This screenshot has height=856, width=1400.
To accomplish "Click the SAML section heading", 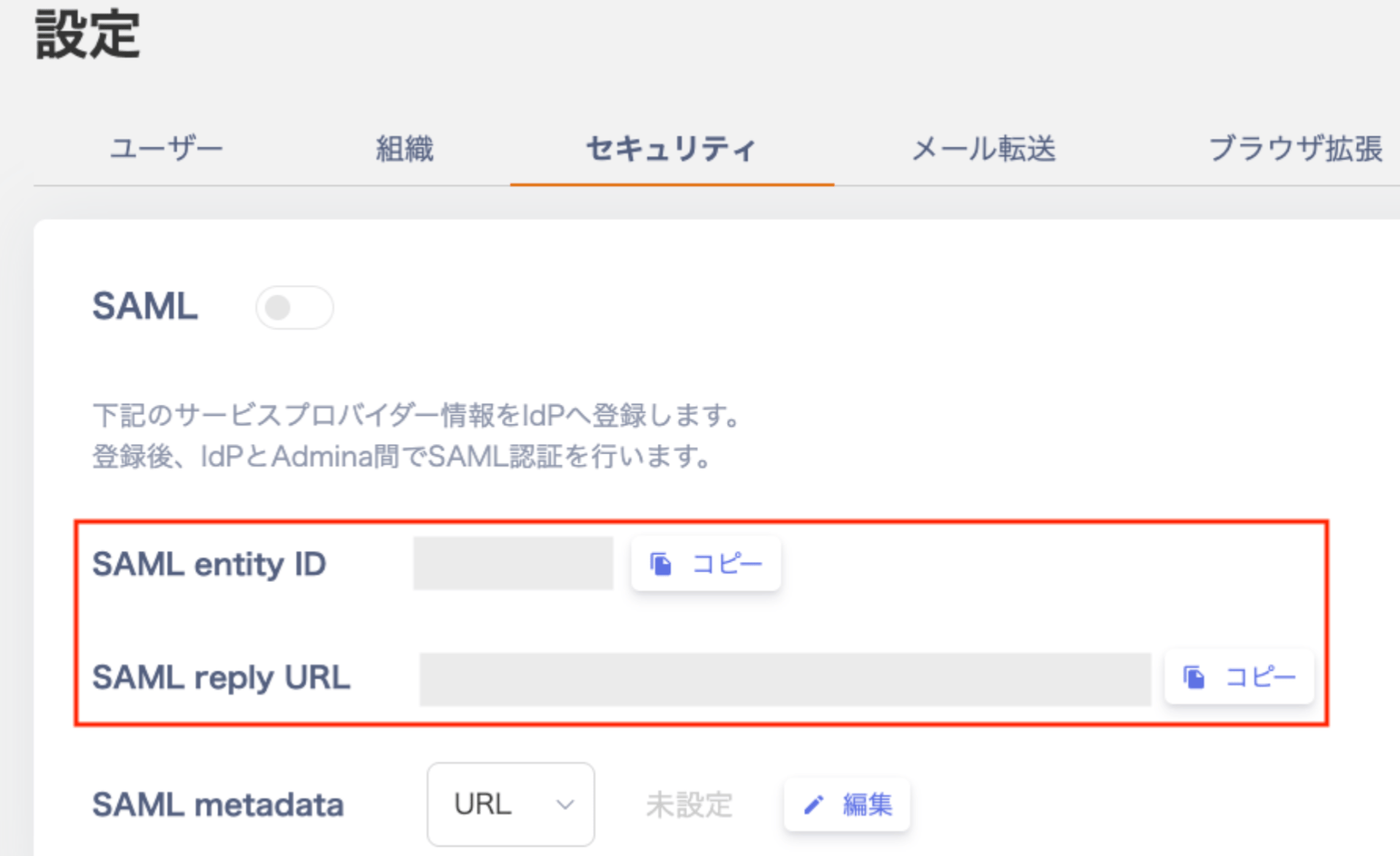I will [145, 306].
